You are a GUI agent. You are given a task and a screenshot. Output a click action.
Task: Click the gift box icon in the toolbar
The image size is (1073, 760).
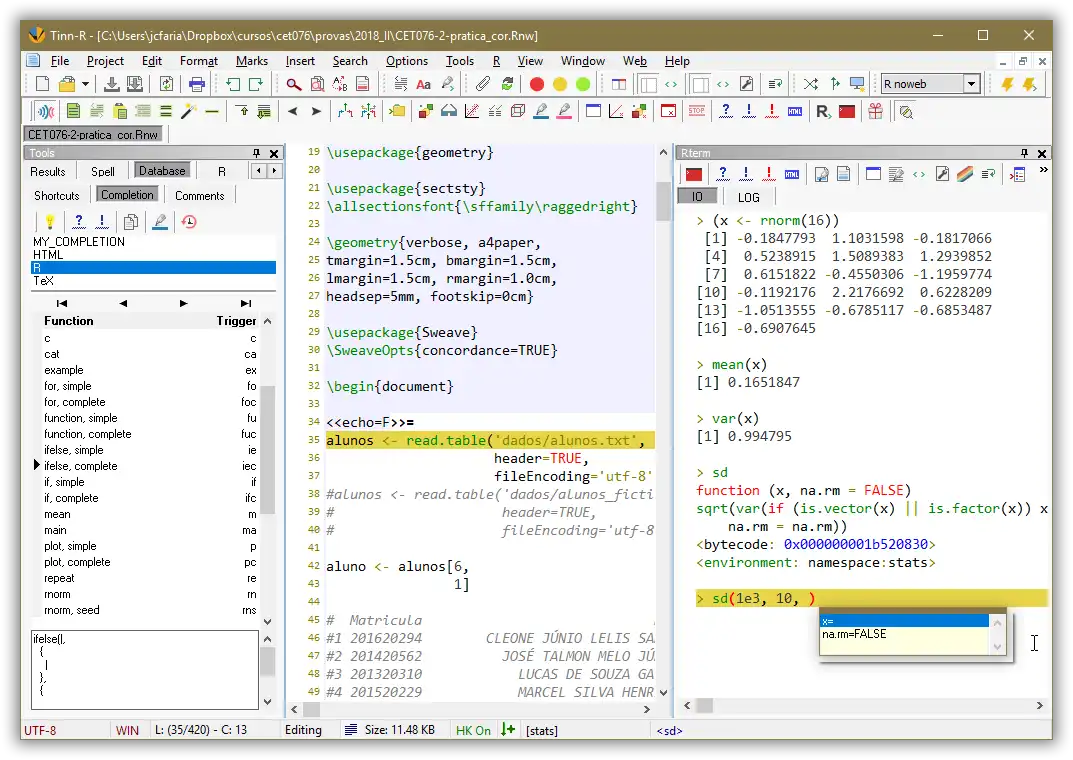[x=875, y=112]
